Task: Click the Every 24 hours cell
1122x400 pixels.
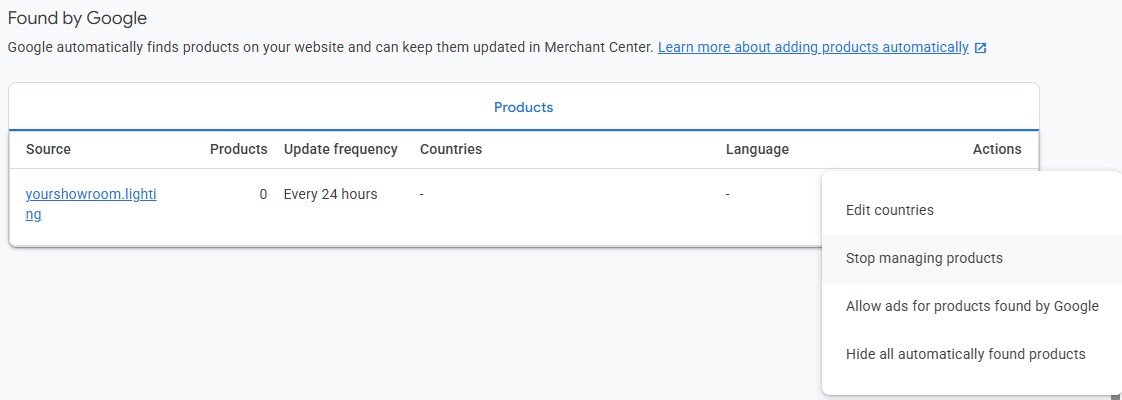Action: 331,194
